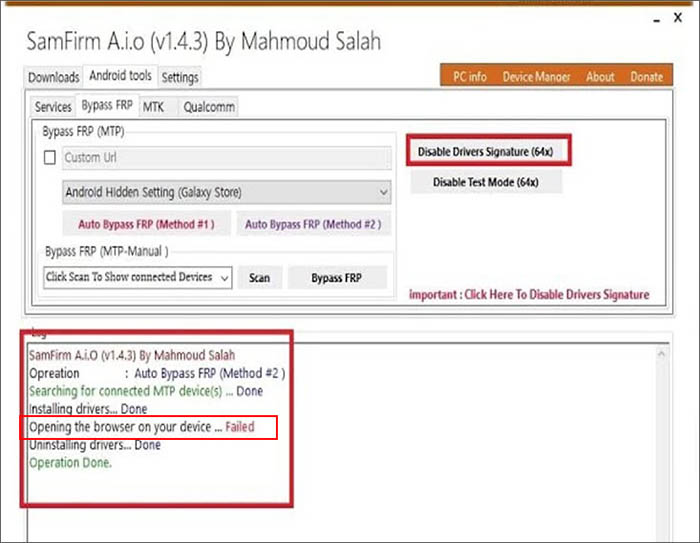Click Disable Test Mode (64x)
The width and height of the screenshot is (700, 543).
[486, 182]
